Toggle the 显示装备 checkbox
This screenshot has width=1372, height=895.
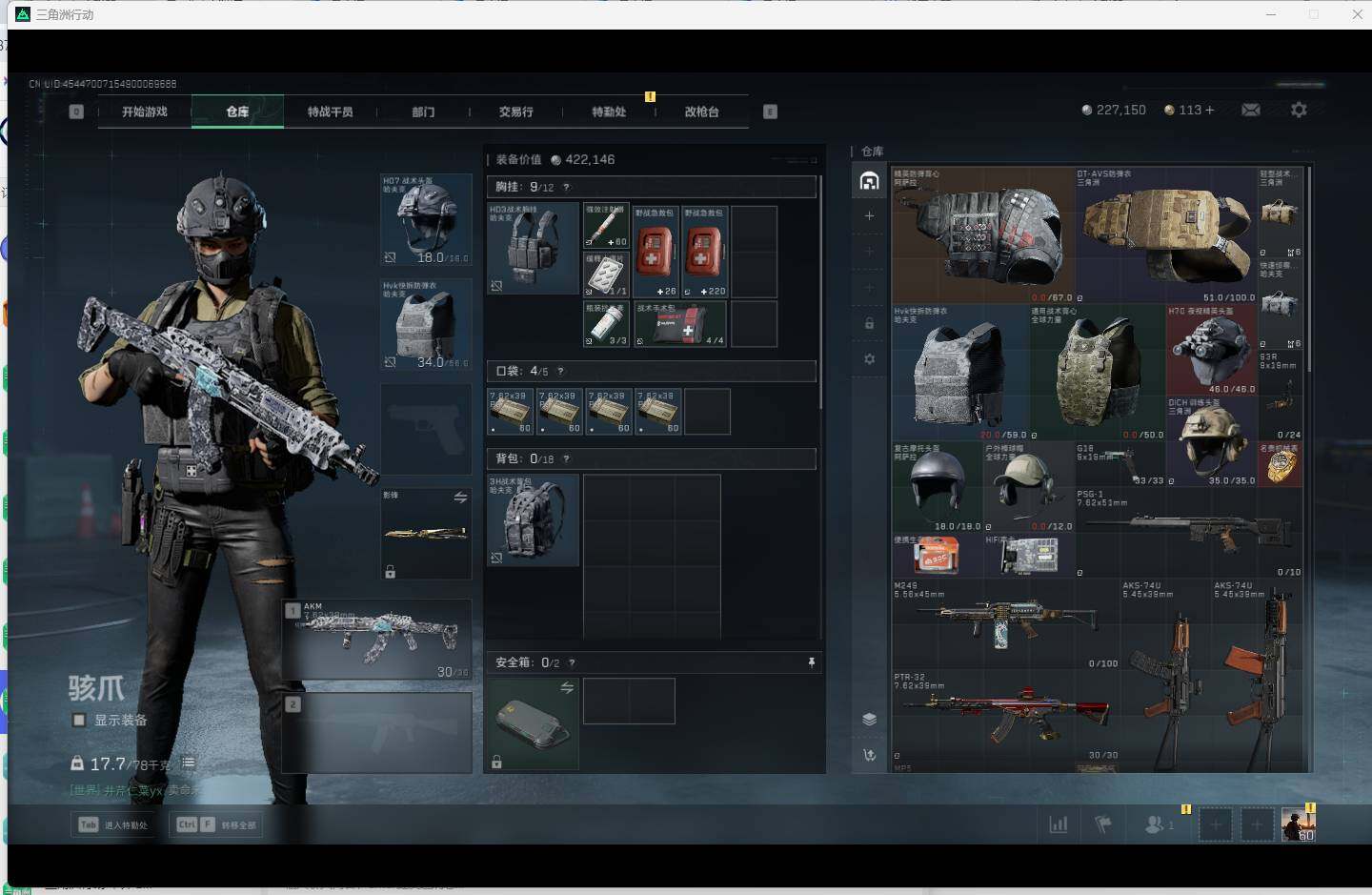79,720
